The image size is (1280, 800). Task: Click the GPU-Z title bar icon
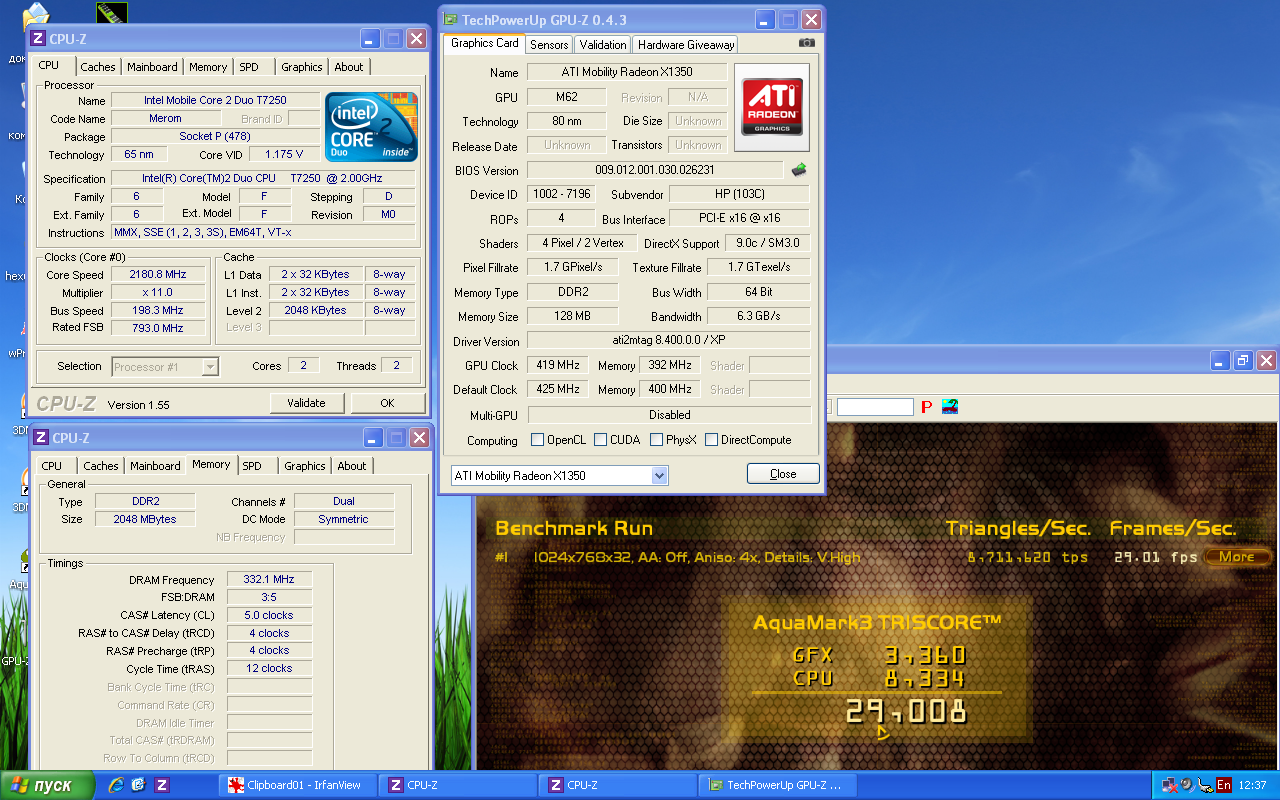451,19
